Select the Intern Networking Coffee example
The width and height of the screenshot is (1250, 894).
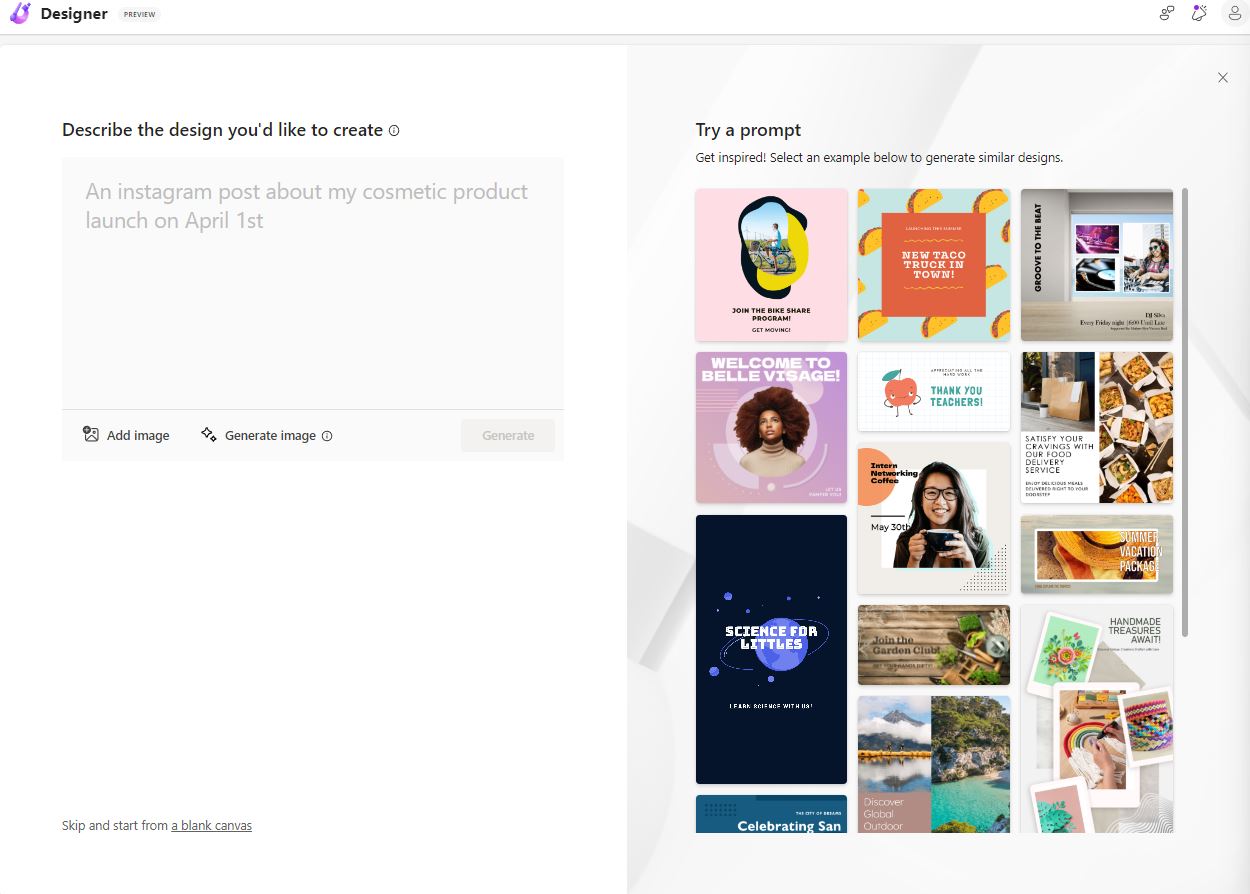pyautogui.click(x=934, y=518)
